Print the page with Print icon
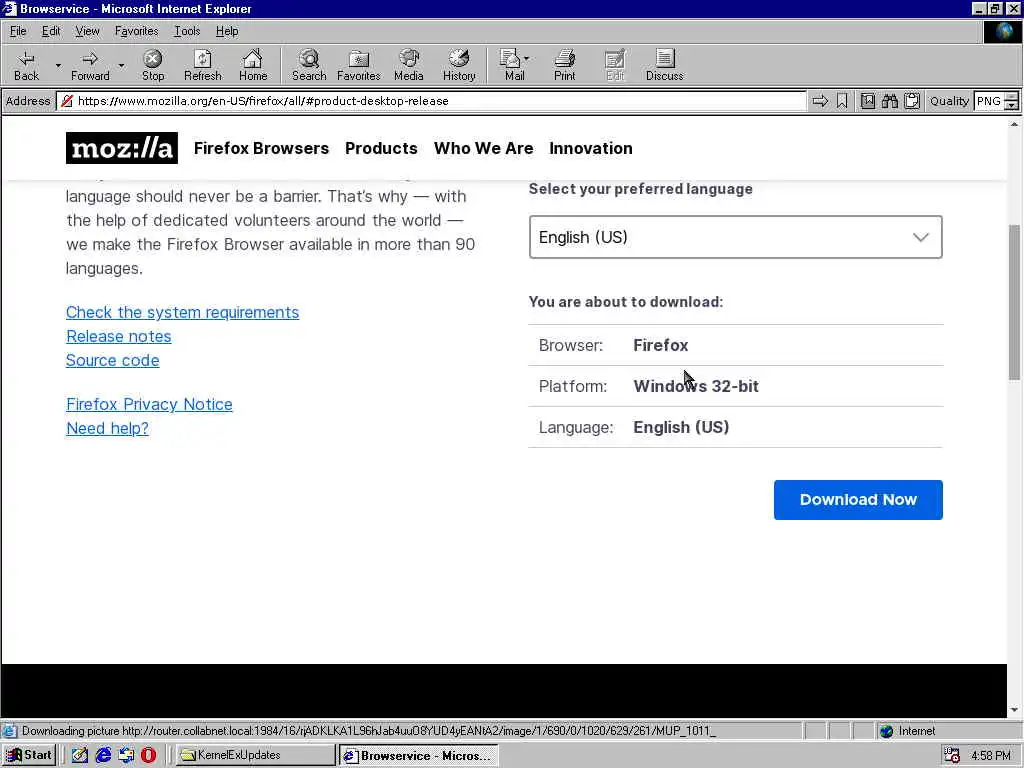The height and width of the screenshot is (768, 1024). point(565,65)
